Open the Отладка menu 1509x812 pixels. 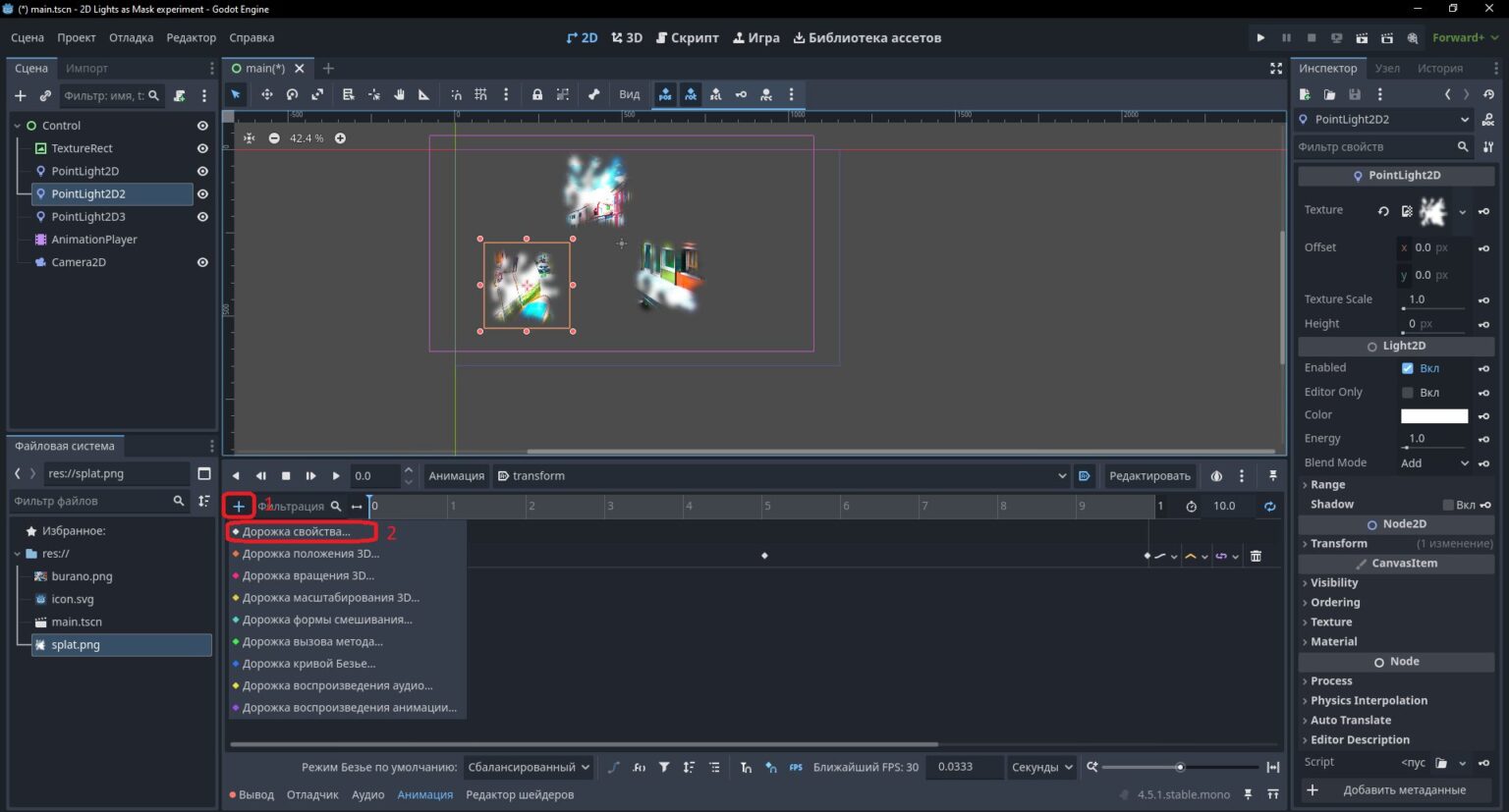tap(131, 37)
